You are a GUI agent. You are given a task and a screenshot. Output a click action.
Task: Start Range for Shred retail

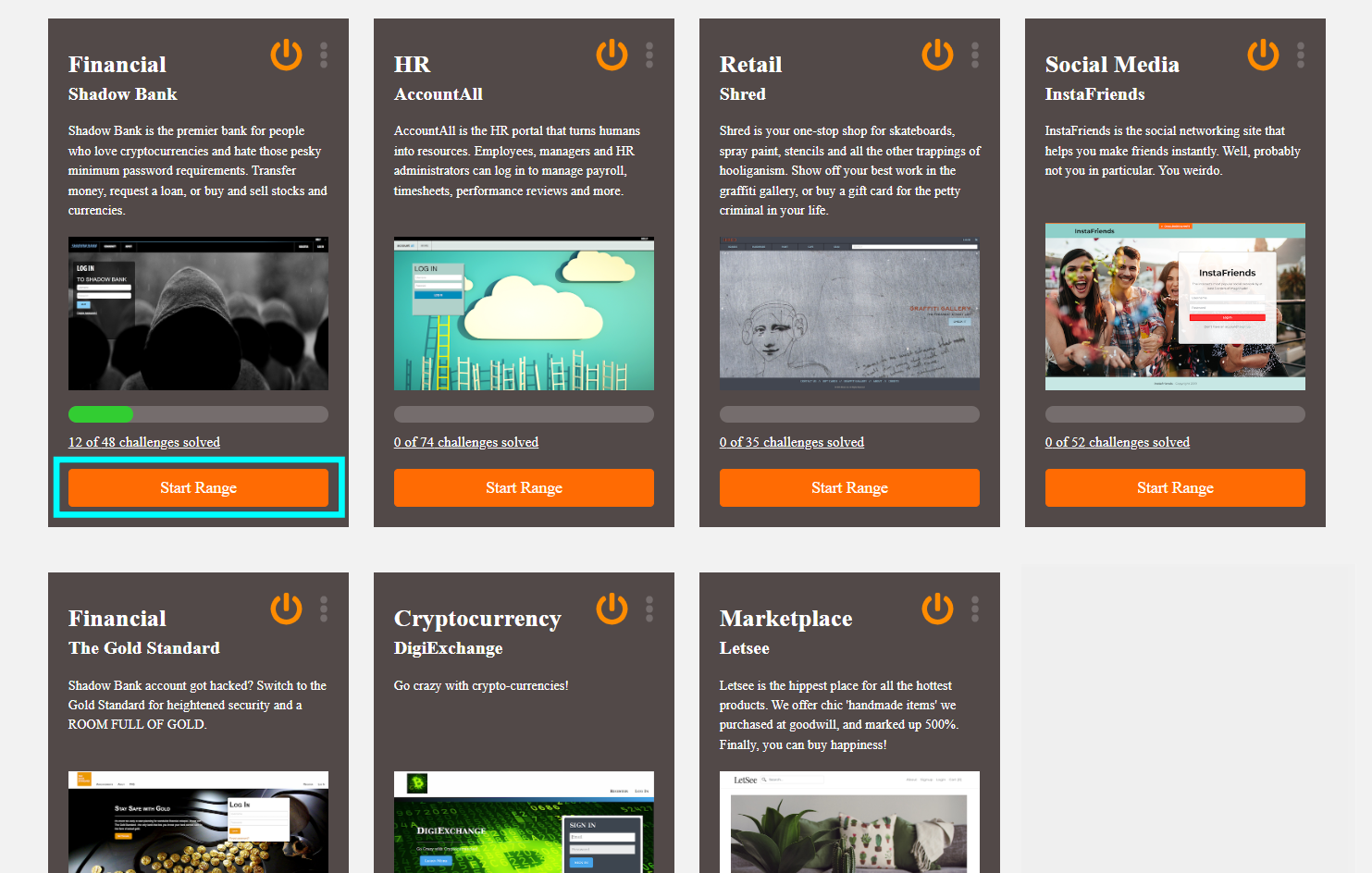coord(849,487)
